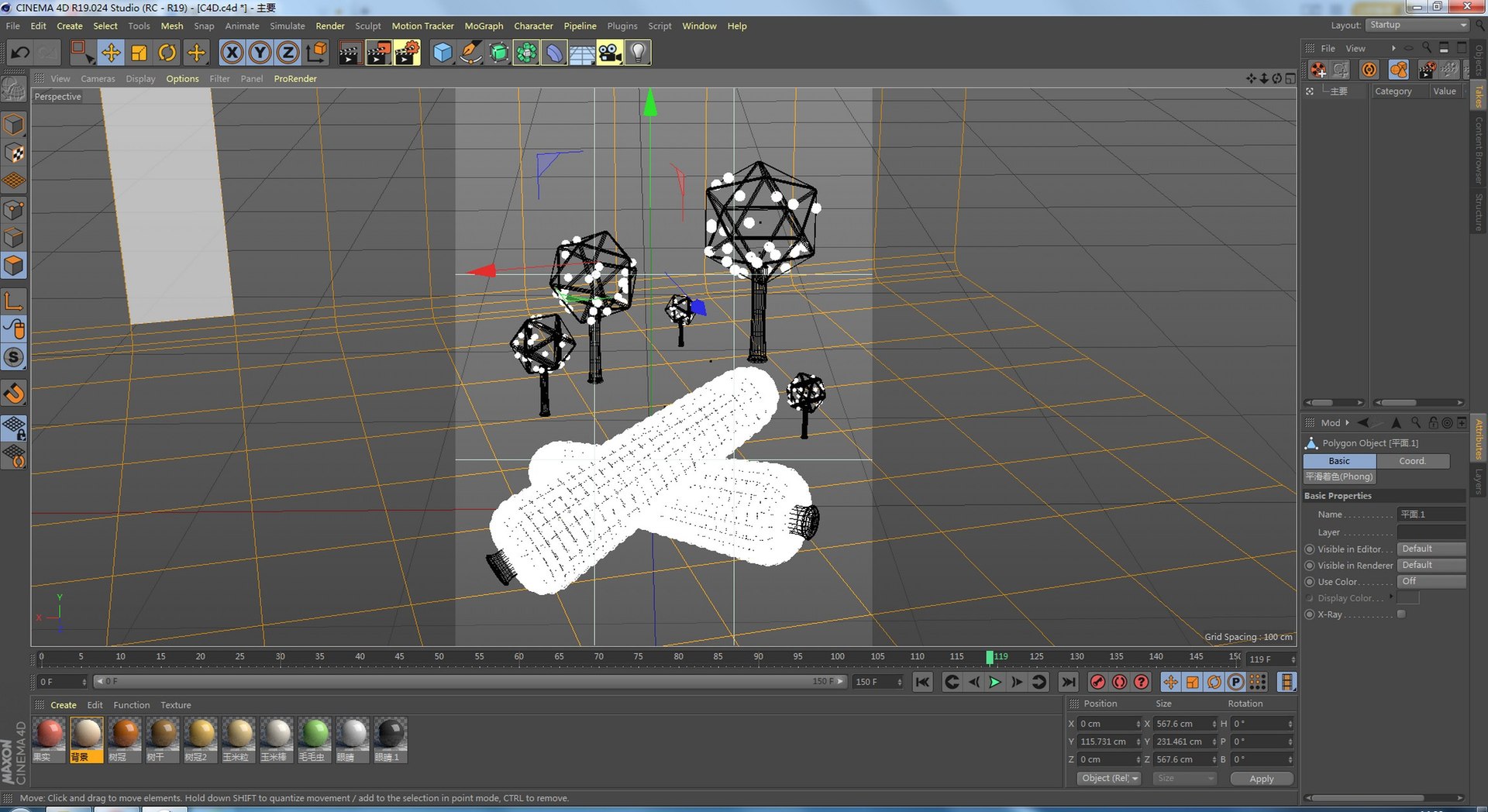Click the Record Active Objects button

click(1097, 682)
